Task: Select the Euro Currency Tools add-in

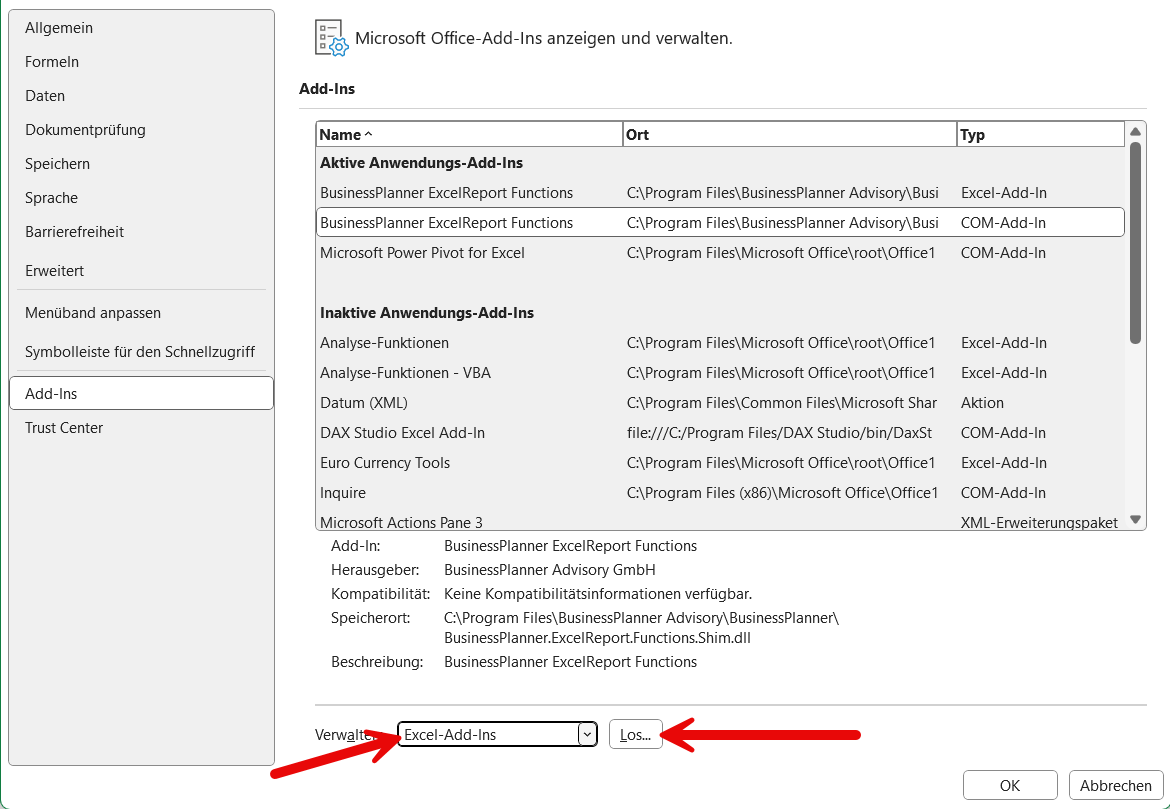Action: coord(385,463)
